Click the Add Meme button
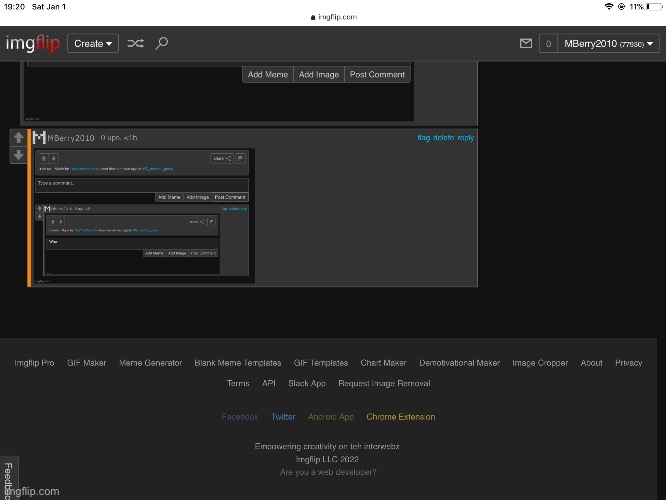This screenshot has height=500, width=666. (268, 74)
